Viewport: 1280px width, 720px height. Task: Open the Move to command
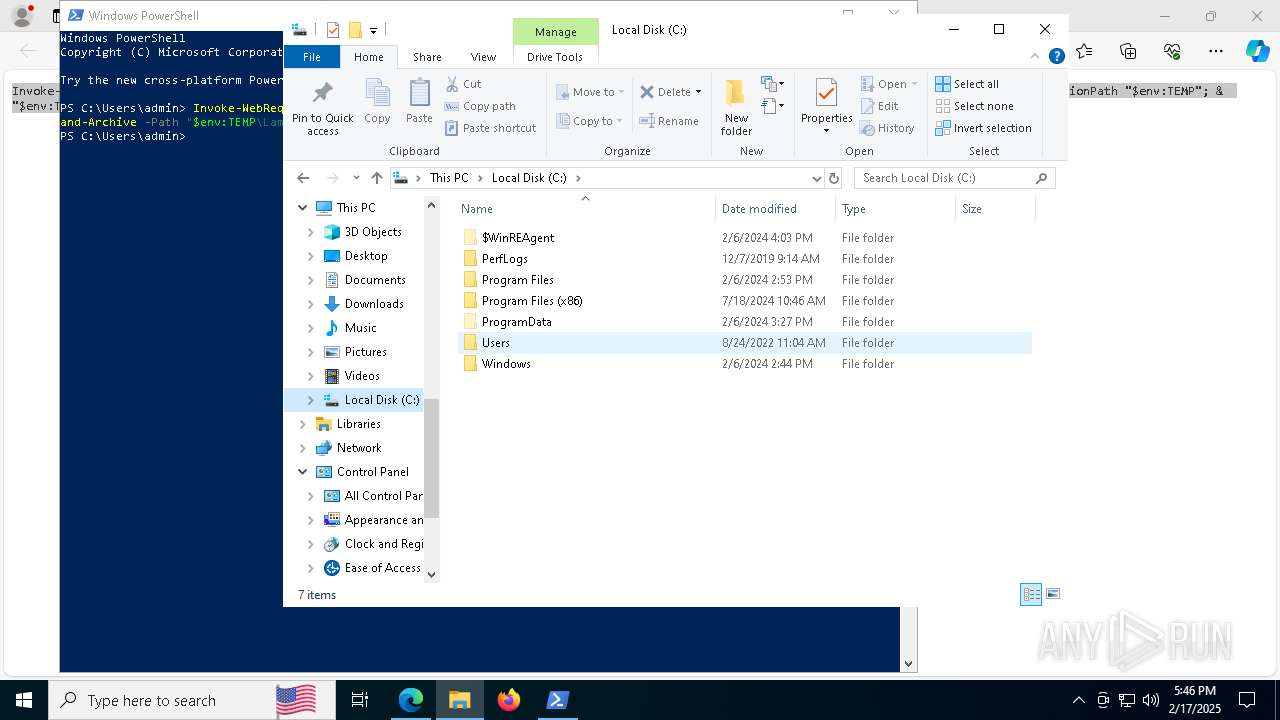click(x=591, y=92)
